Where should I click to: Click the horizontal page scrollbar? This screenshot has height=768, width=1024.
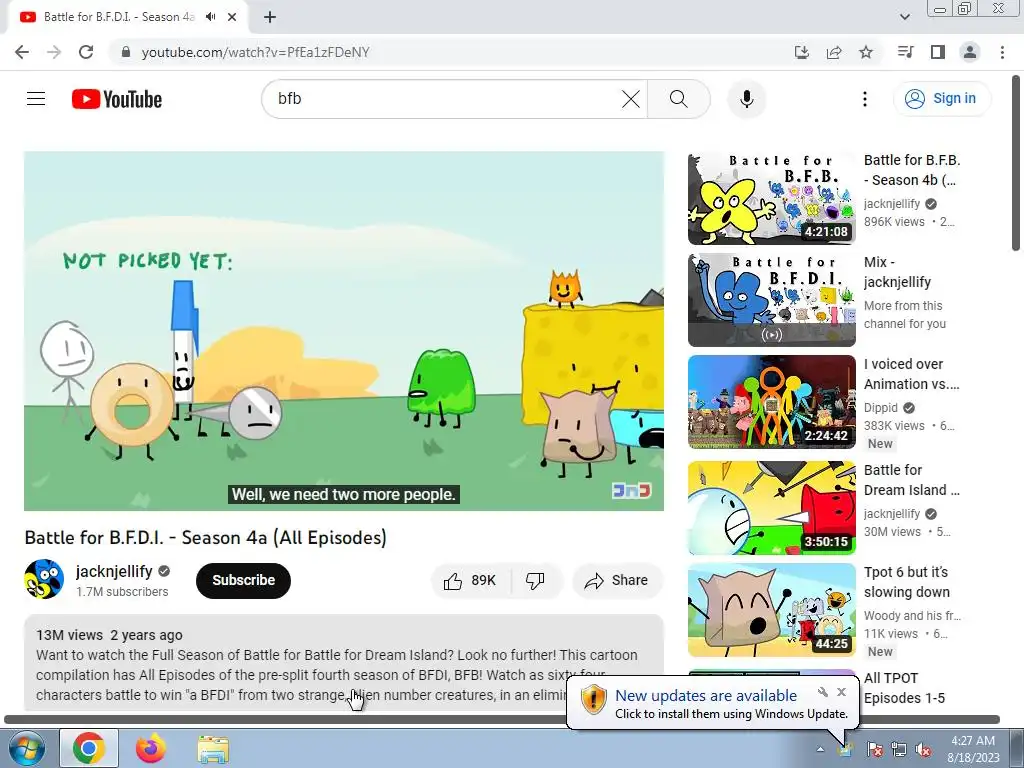502,720
